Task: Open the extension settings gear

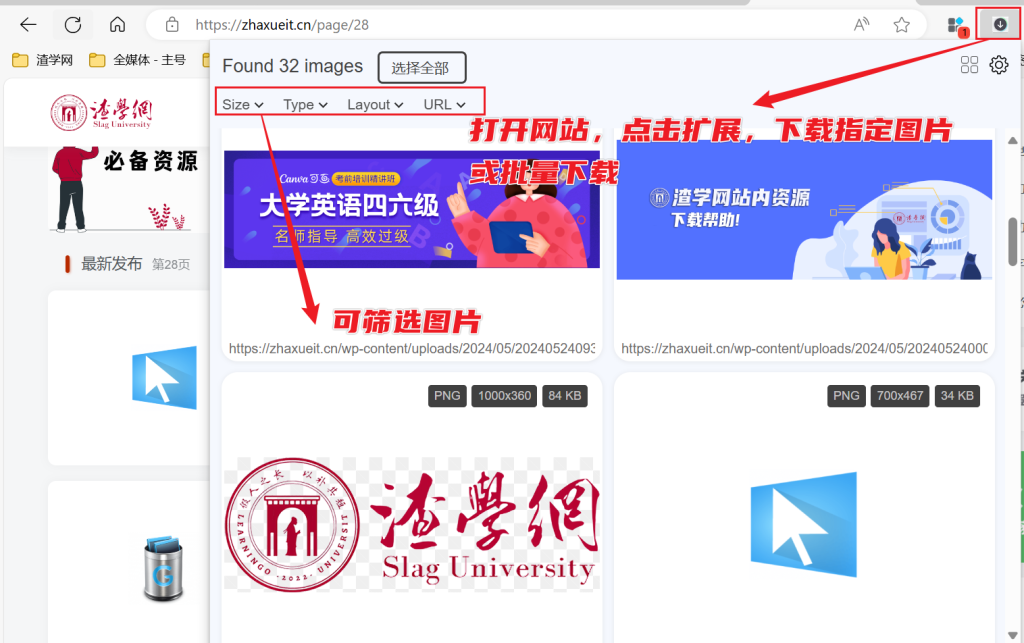Action: [x=997, y=64]
